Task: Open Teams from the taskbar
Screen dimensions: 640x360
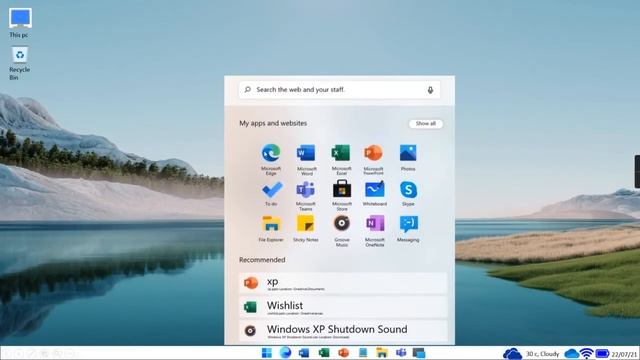Action: 401,353
